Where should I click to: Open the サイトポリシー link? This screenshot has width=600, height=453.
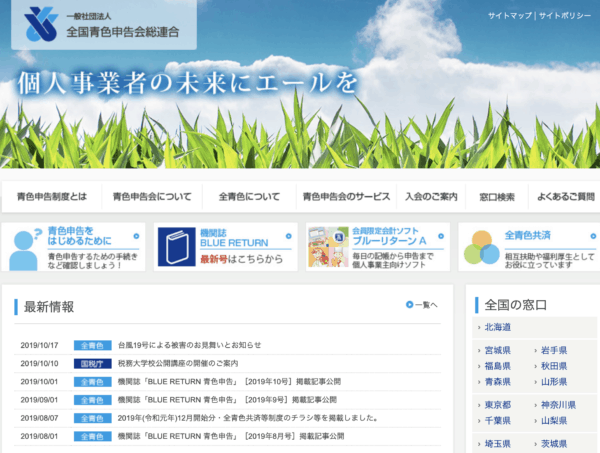tap(567, 17)
